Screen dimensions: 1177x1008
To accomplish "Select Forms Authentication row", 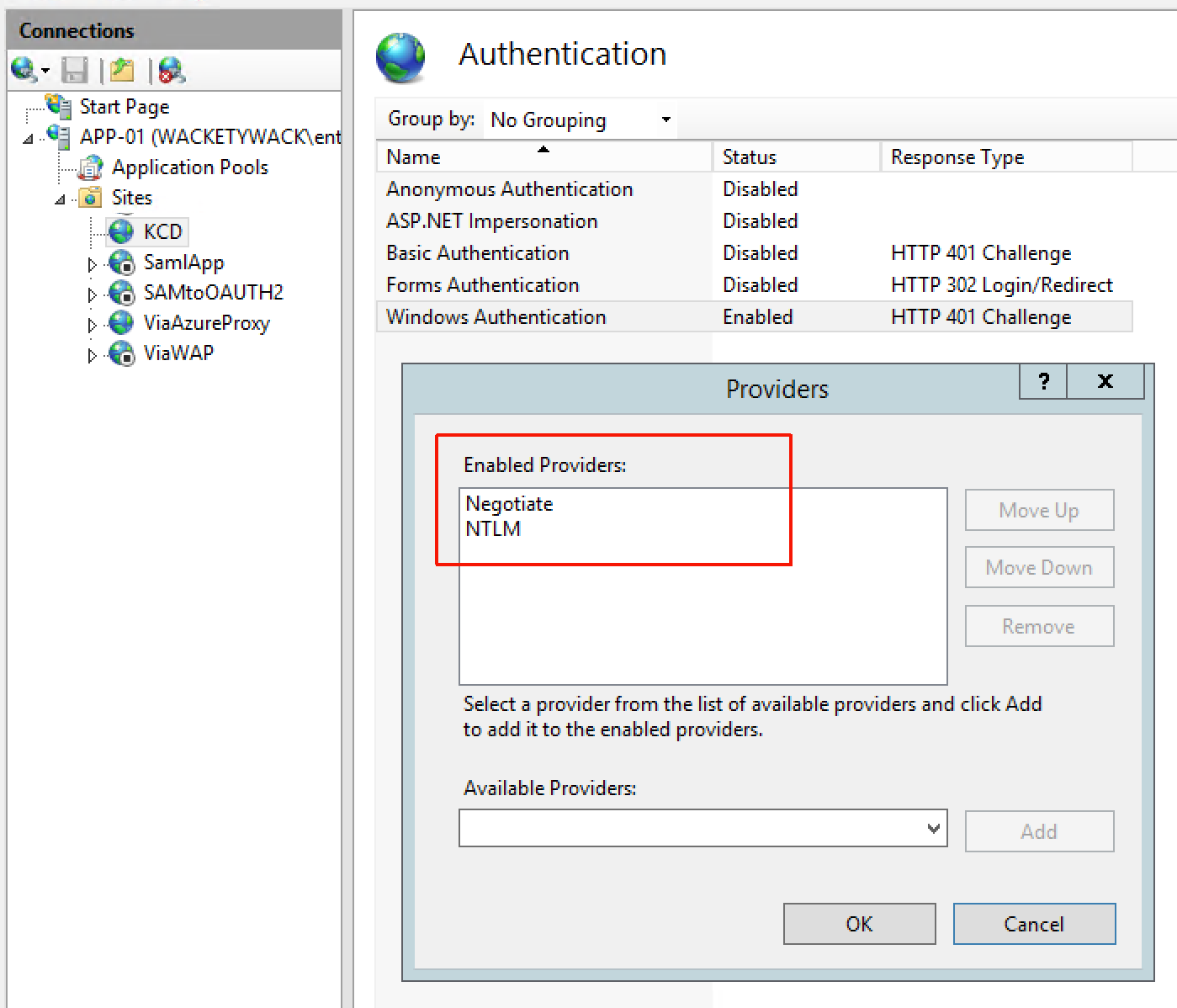I will (754, 285).
